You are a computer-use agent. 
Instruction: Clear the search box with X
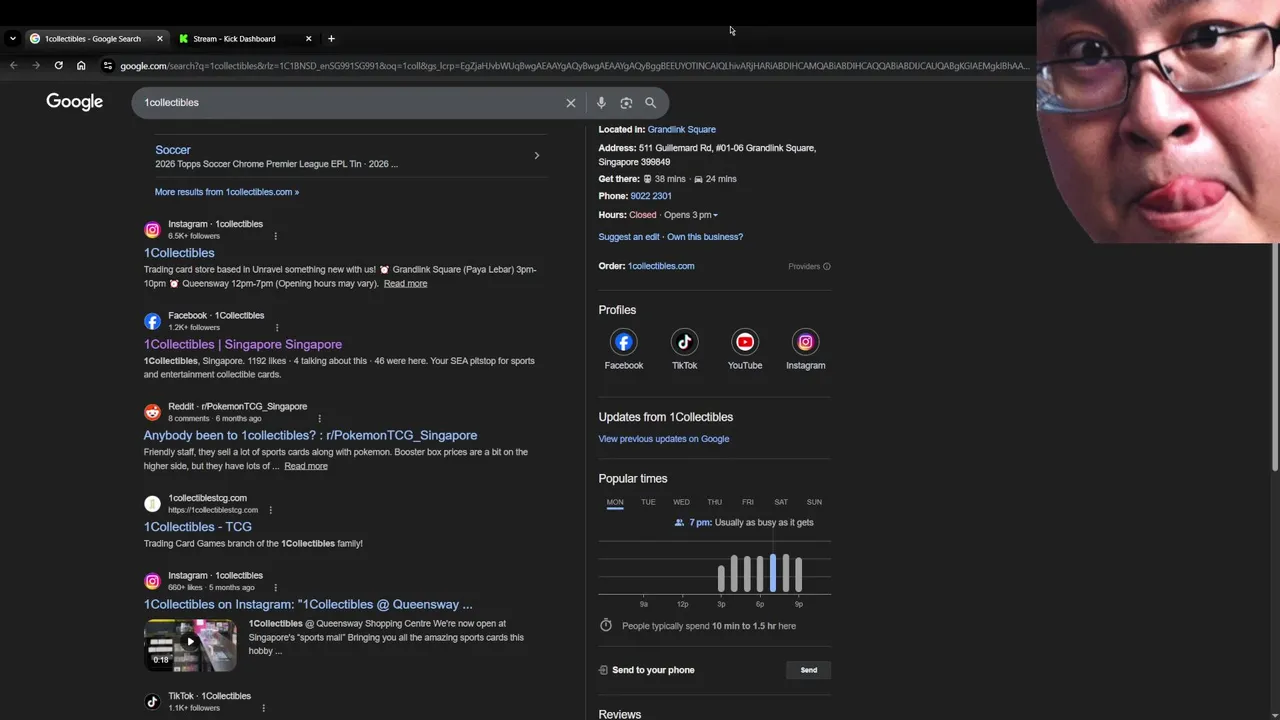[x=571, y=103]
